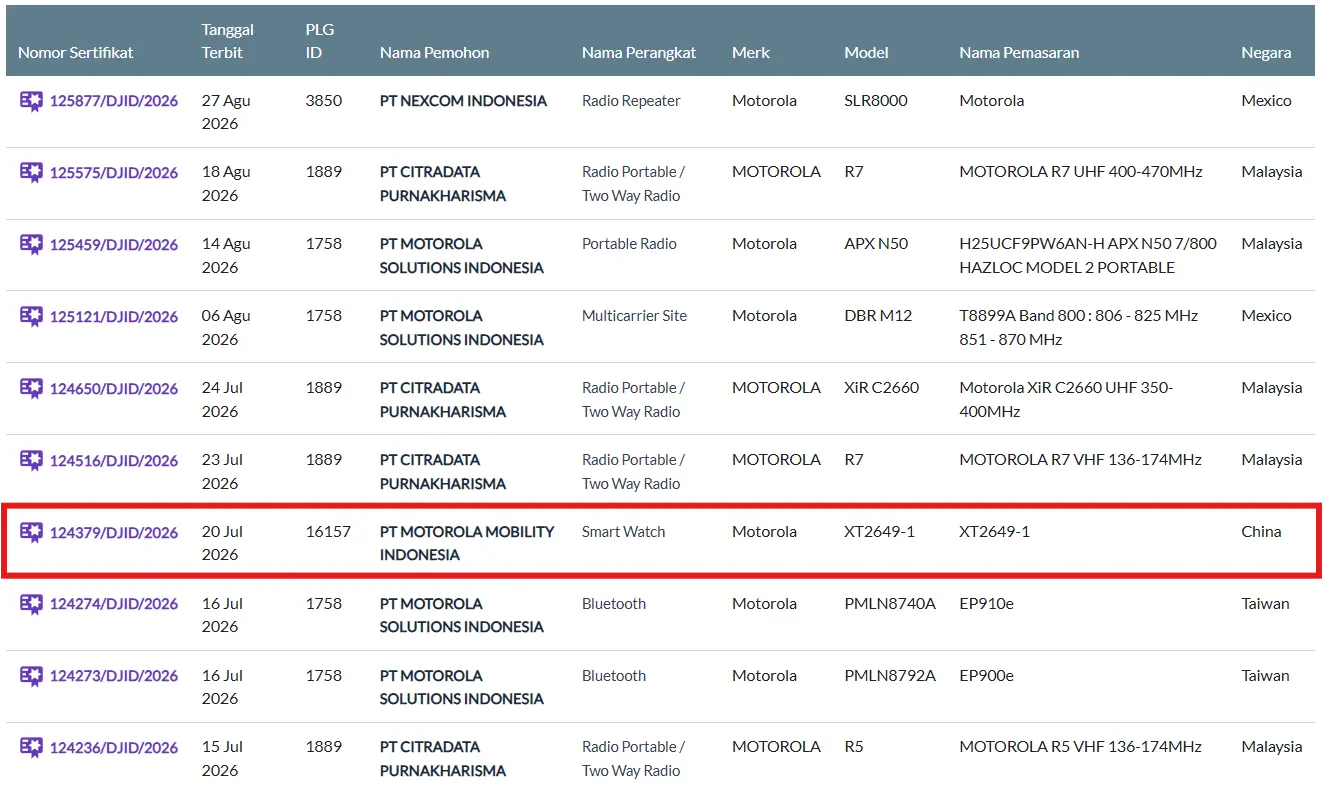Open certificate link 124516/DJID/2026
The image size is (1323, 792).
coord(114,461)
